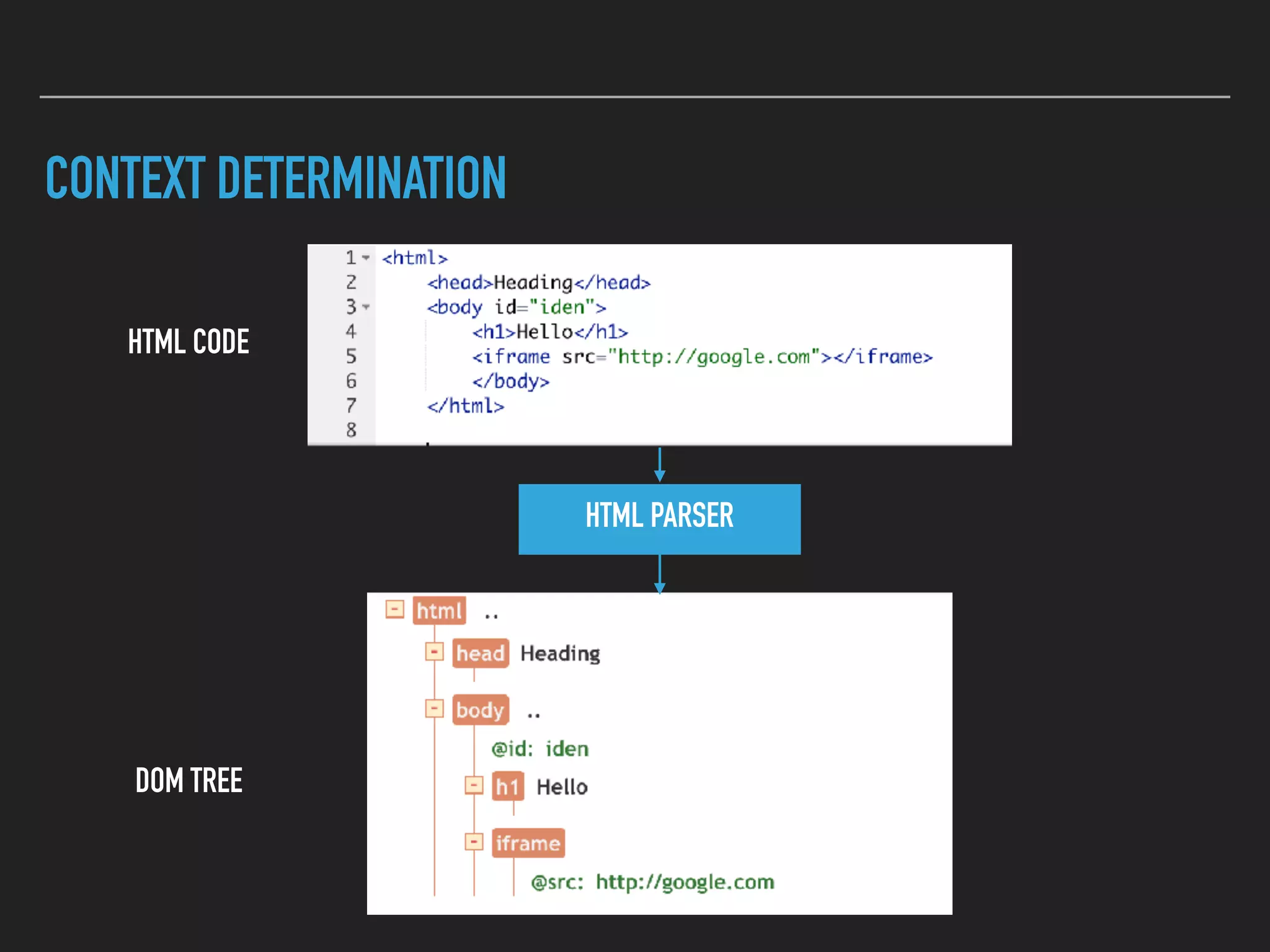The image size is (1270, 952).
Task: Collapse the body node toggle
Action: tap(434, 708)
